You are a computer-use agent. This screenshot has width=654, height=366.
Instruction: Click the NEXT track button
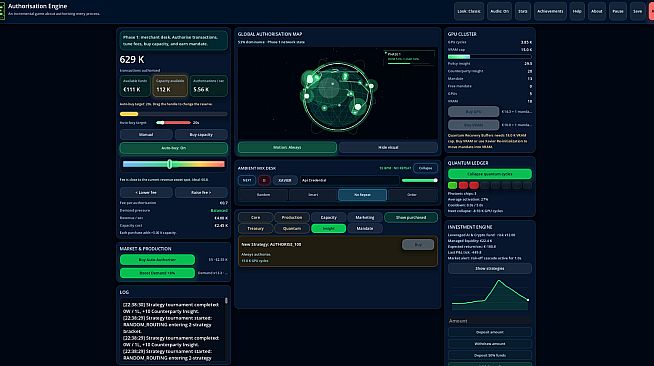point(247,180)
